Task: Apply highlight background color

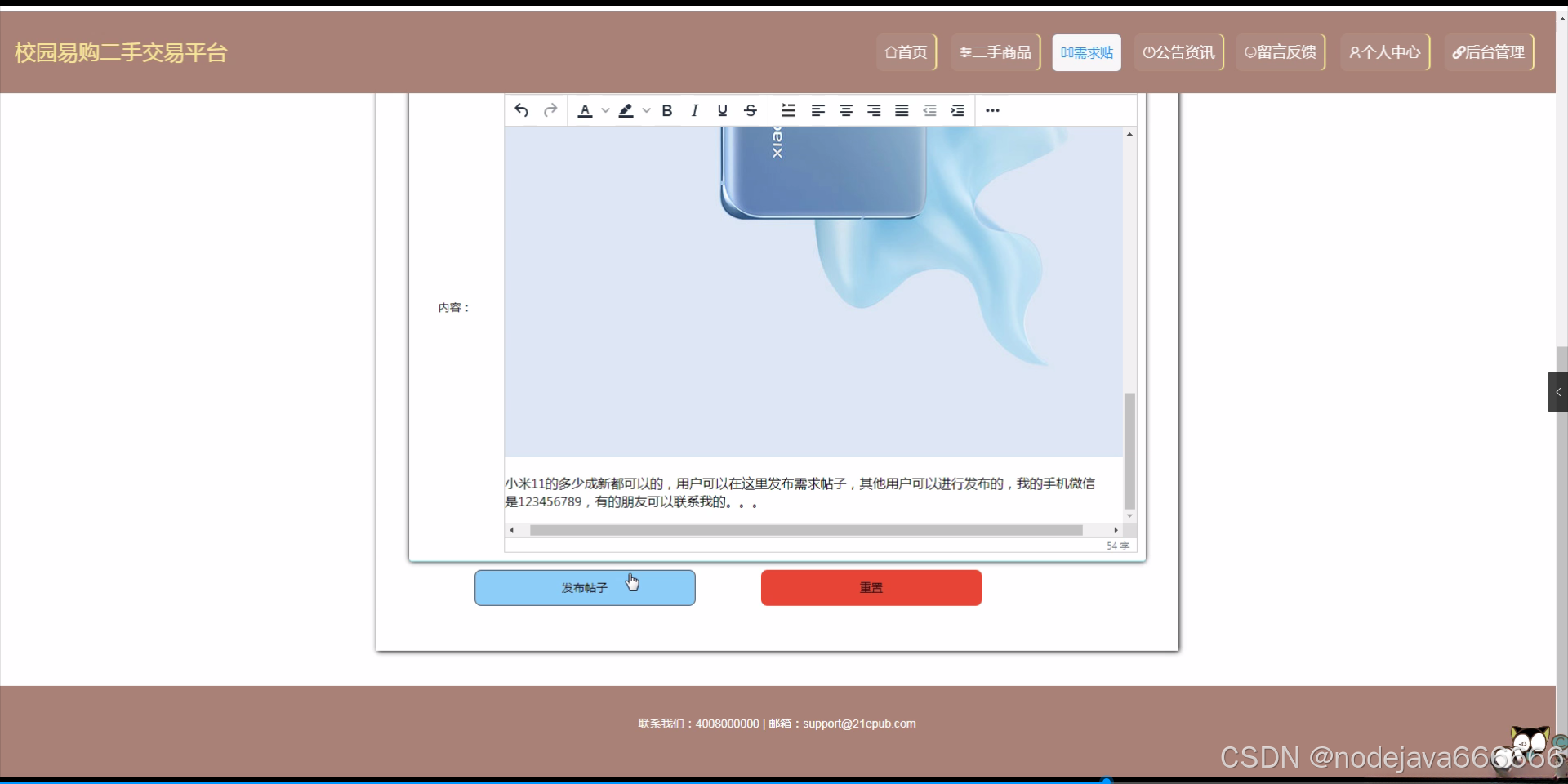Action: tap(626, 110)
